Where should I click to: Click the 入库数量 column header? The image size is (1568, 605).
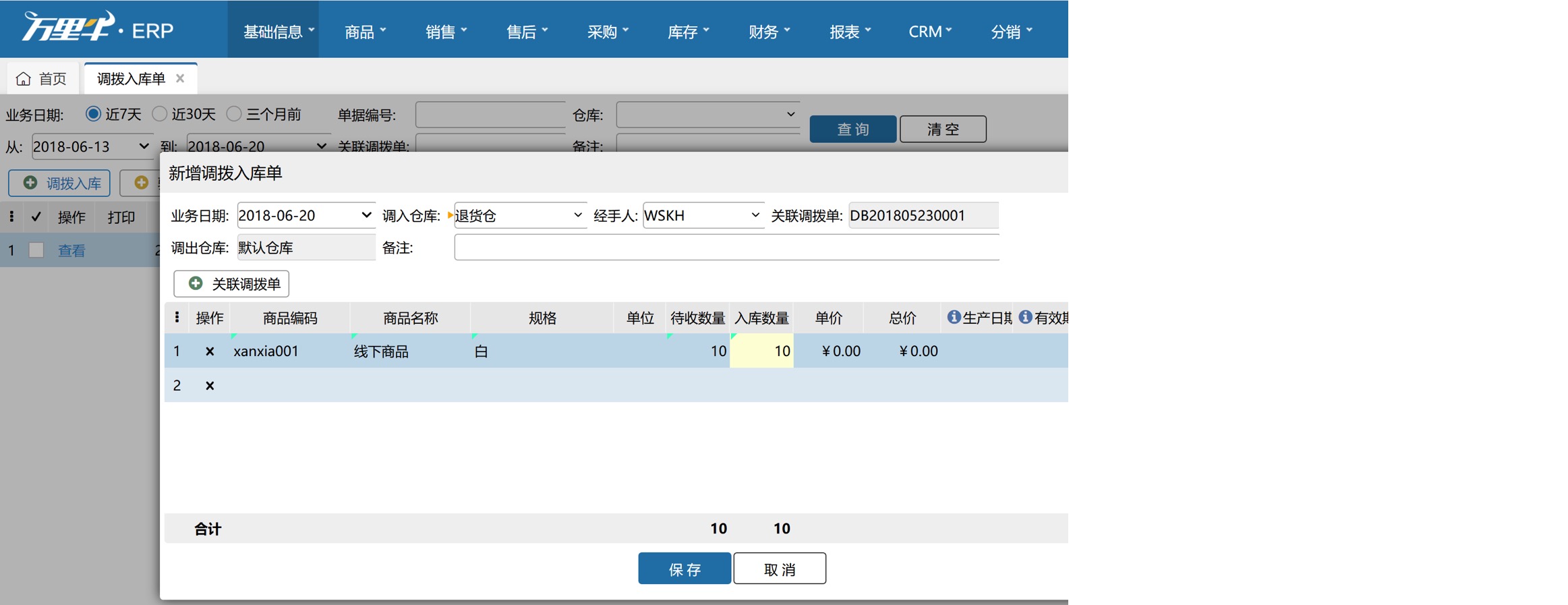click(x=761, y=318)
